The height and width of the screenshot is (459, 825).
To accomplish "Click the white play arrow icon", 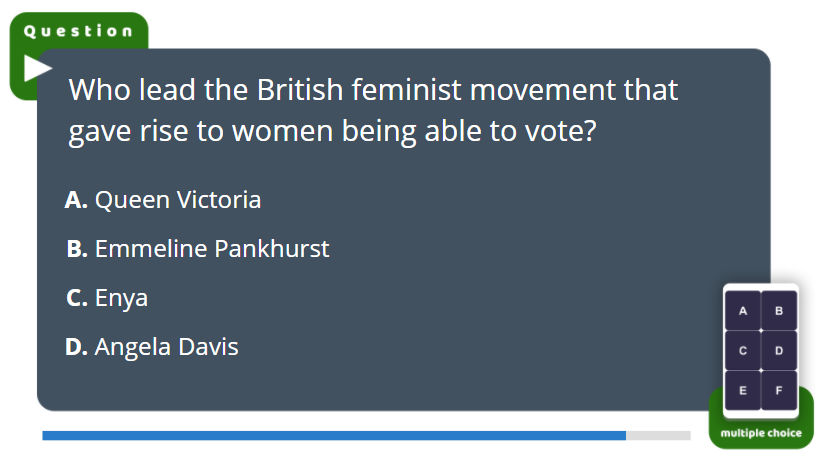I will coord(37,68).
